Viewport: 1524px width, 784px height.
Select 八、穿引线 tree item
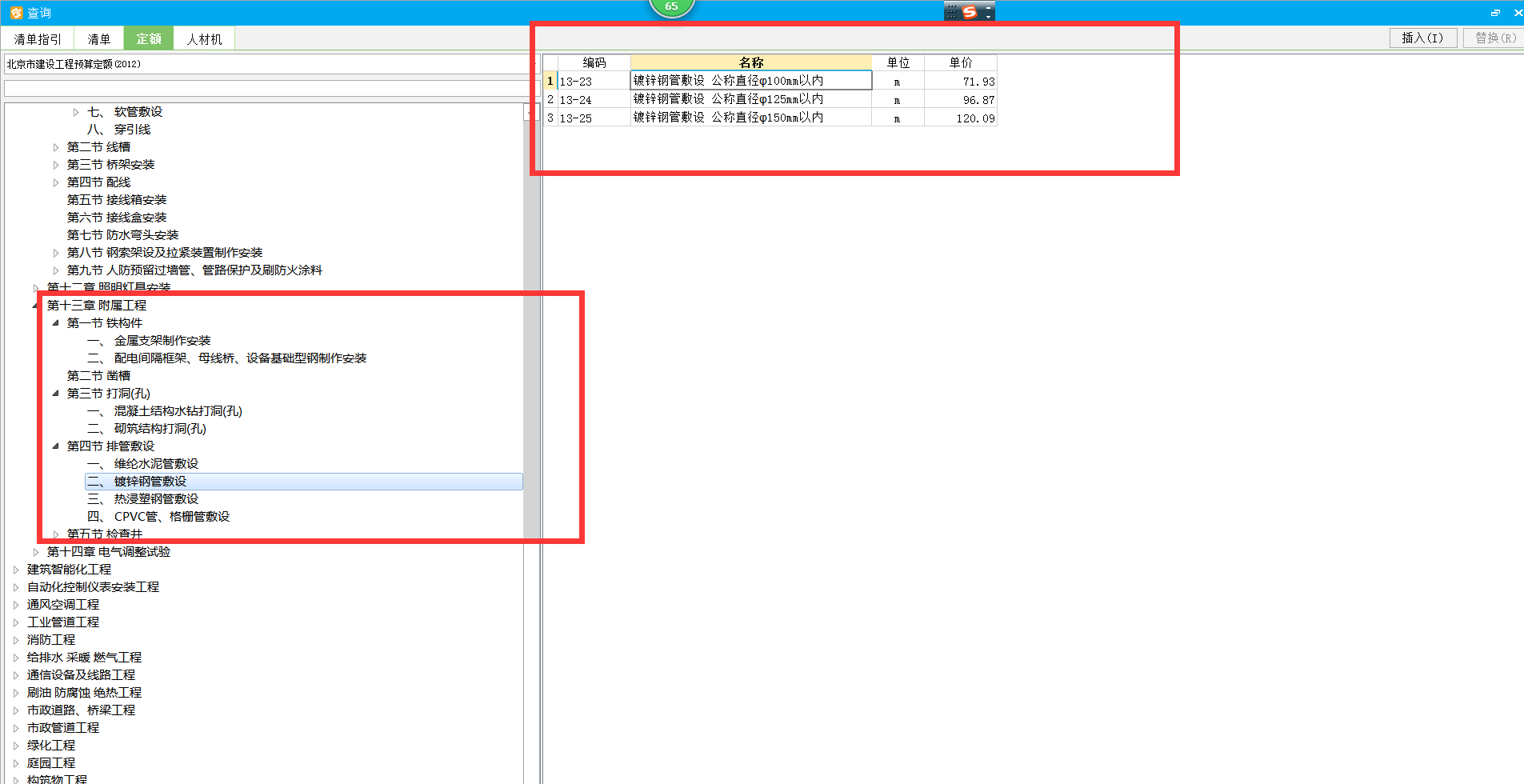click(118, 130)
